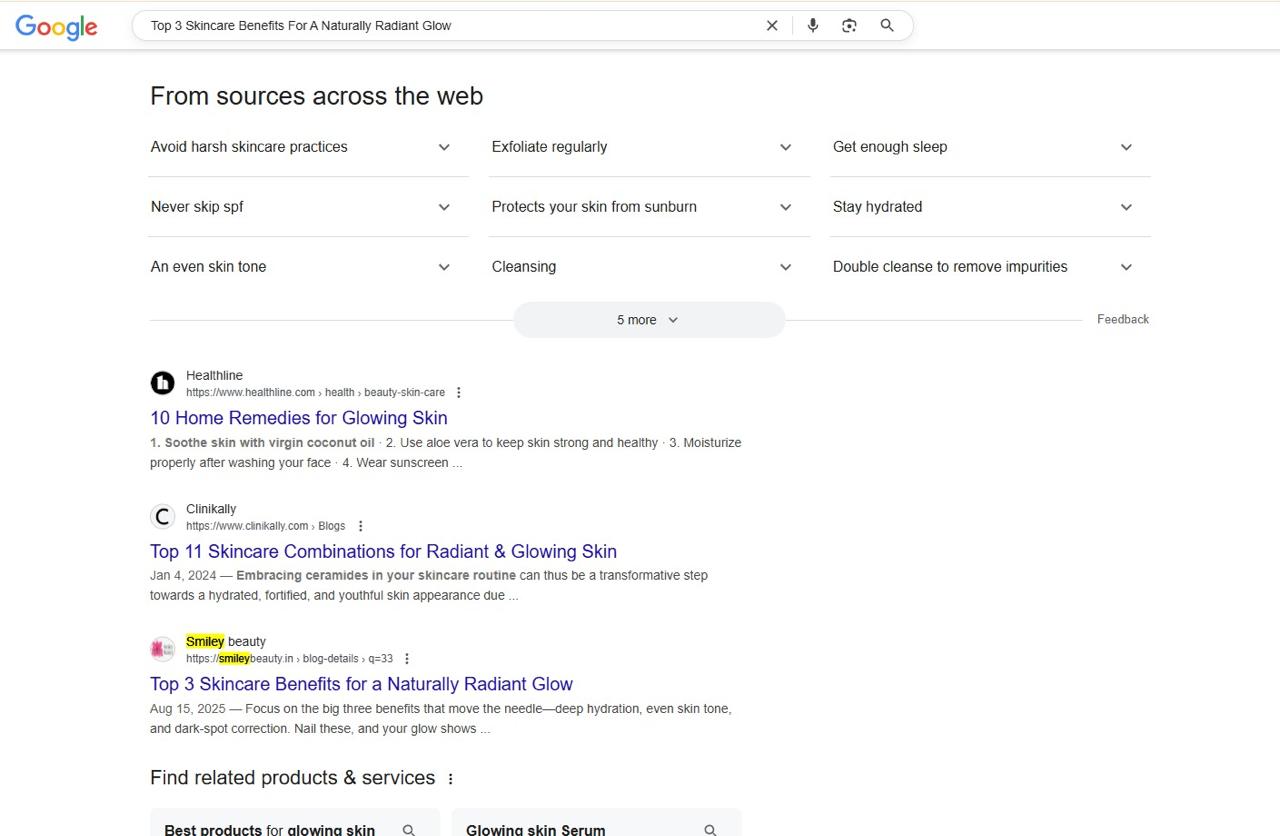1280x836 pixels.
Task: Click the magnifier search button
Action: [x=887, y=26]
